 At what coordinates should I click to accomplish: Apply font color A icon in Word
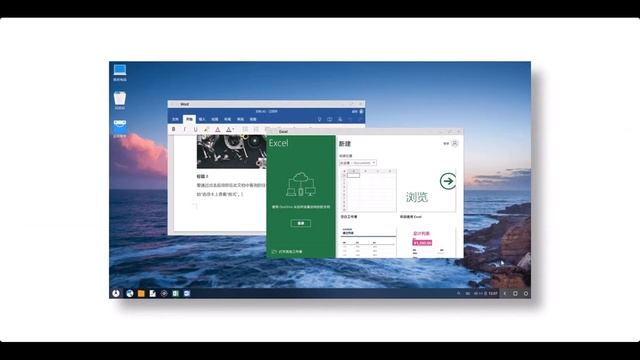click(218, 129)
